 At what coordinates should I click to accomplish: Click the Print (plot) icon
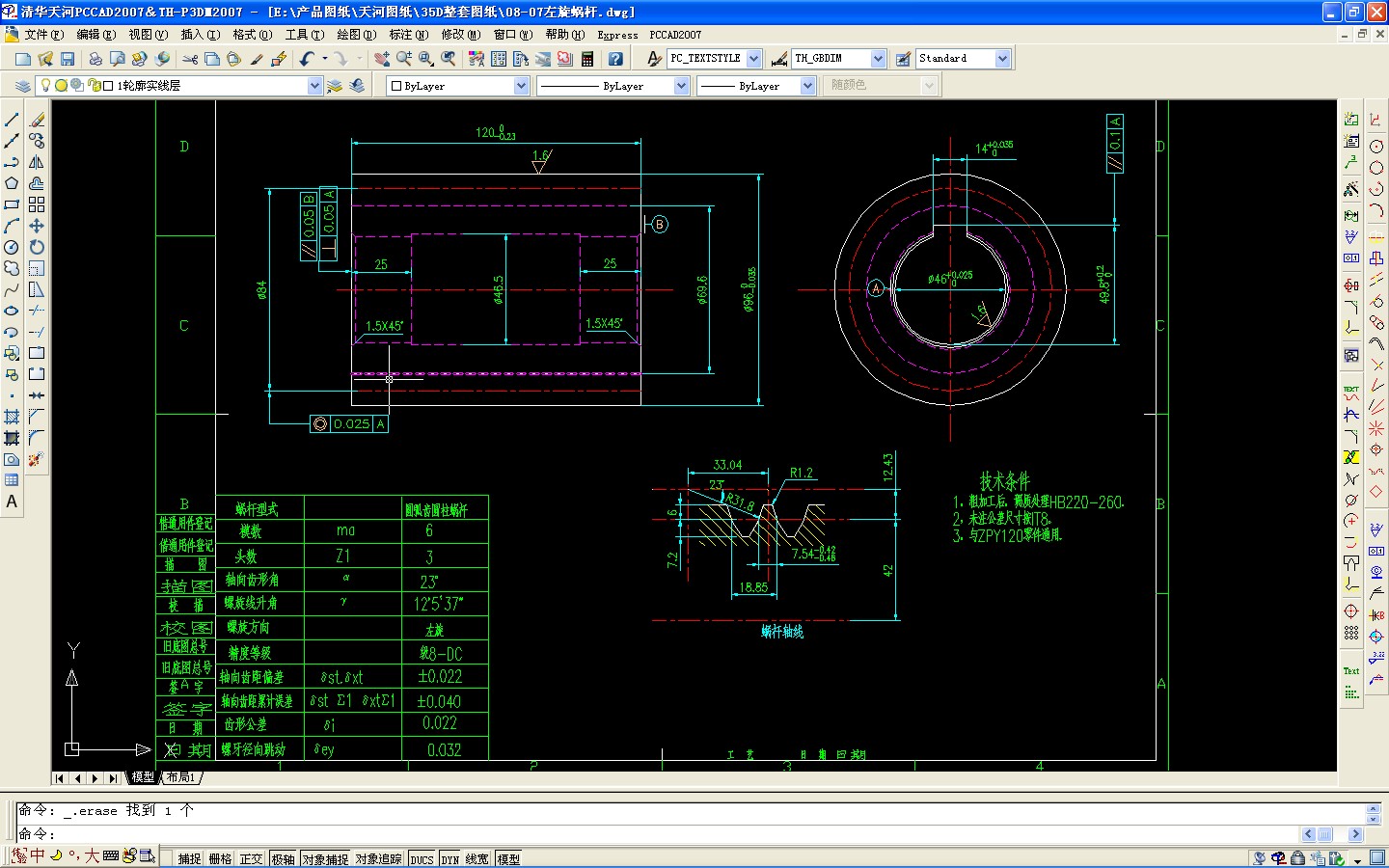(x=95, y=59)
